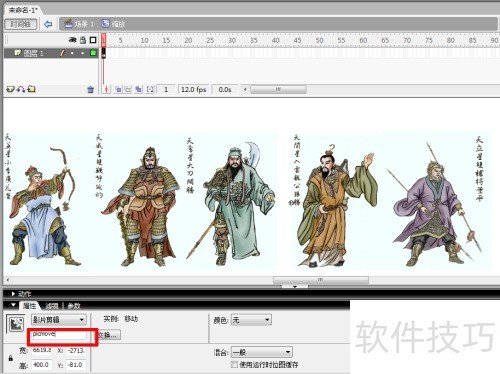Screen dimensions: 500x374
Task: Go back with the blue arrow icon
Action: (x=48, y=24)
